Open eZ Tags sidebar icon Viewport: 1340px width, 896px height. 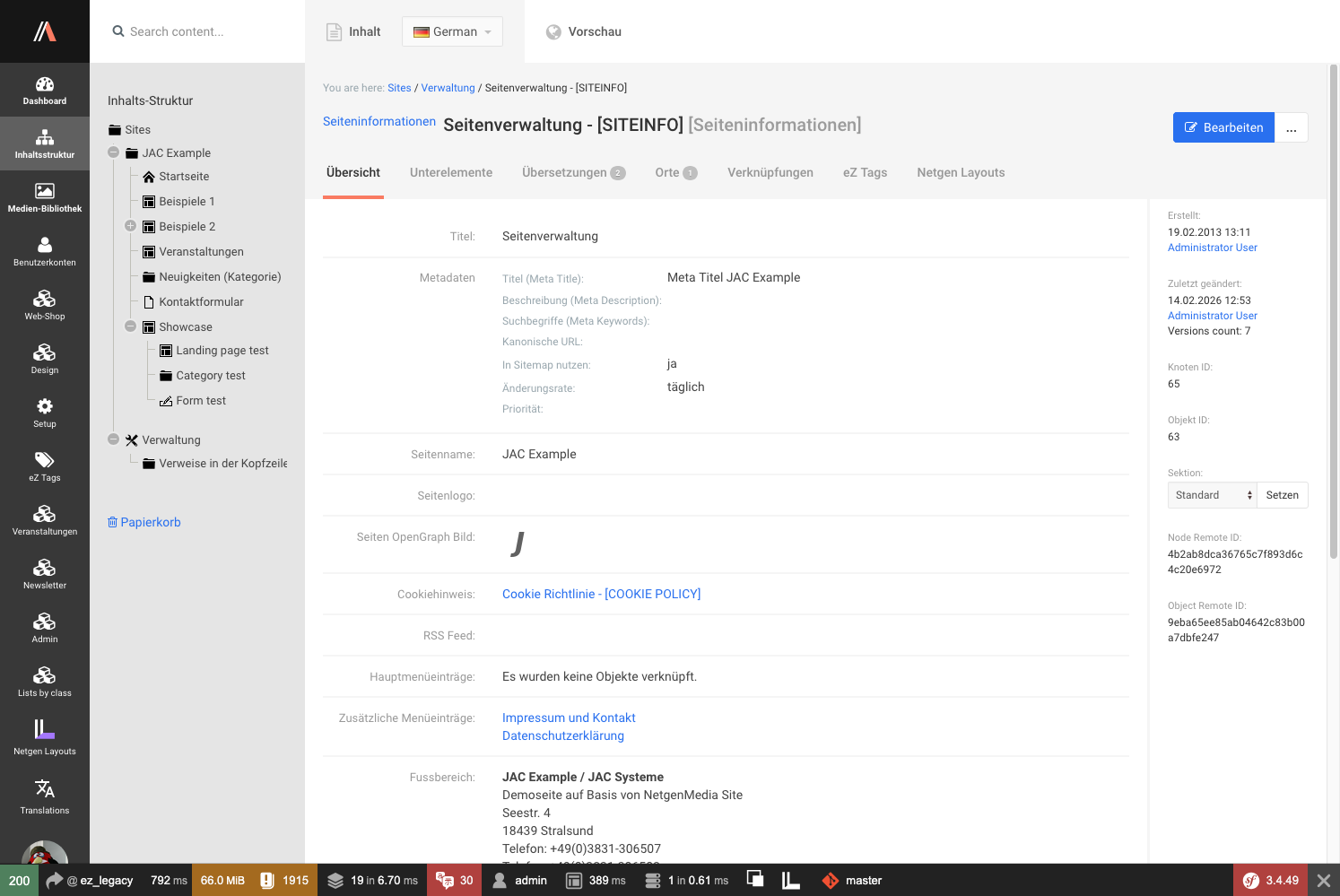tap(45, 466)
